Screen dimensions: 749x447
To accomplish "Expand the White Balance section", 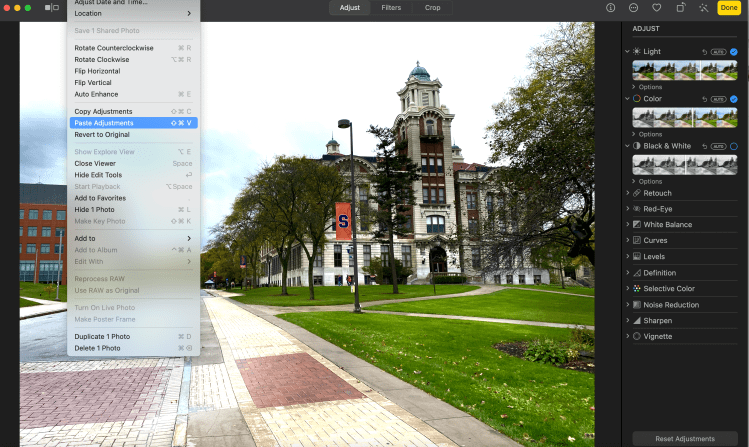I will (x=627, y=224).
